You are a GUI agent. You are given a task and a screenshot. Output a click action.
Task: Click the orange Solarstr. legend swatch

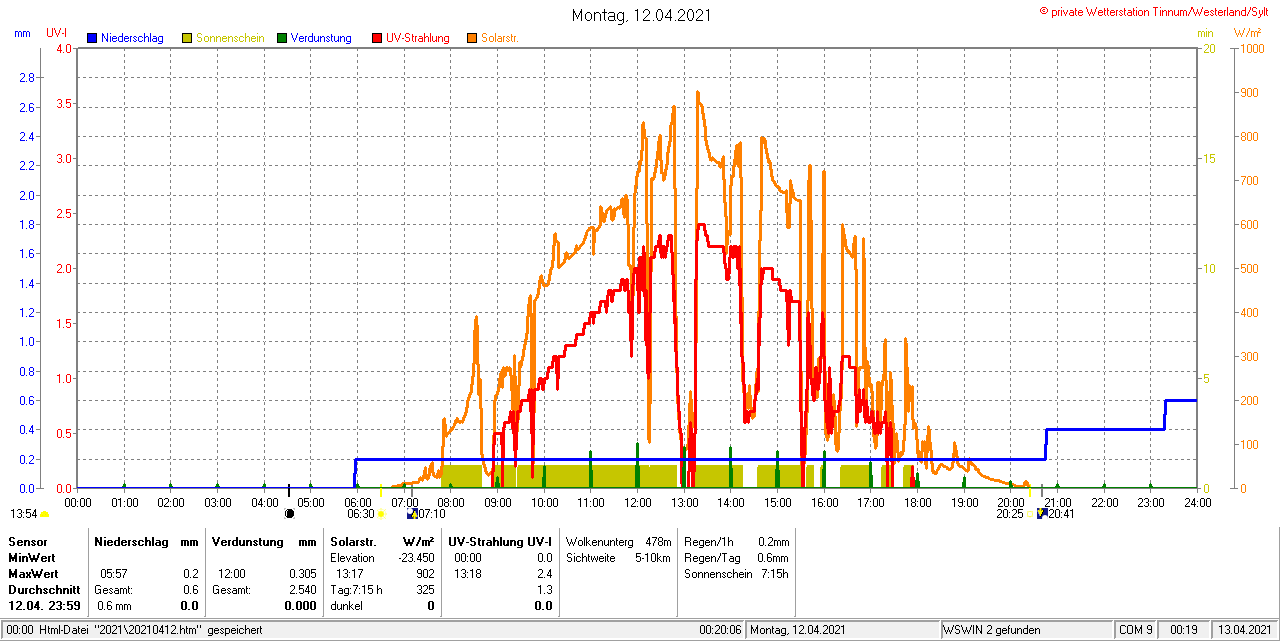pyautogui.click(x=472, y=38)
